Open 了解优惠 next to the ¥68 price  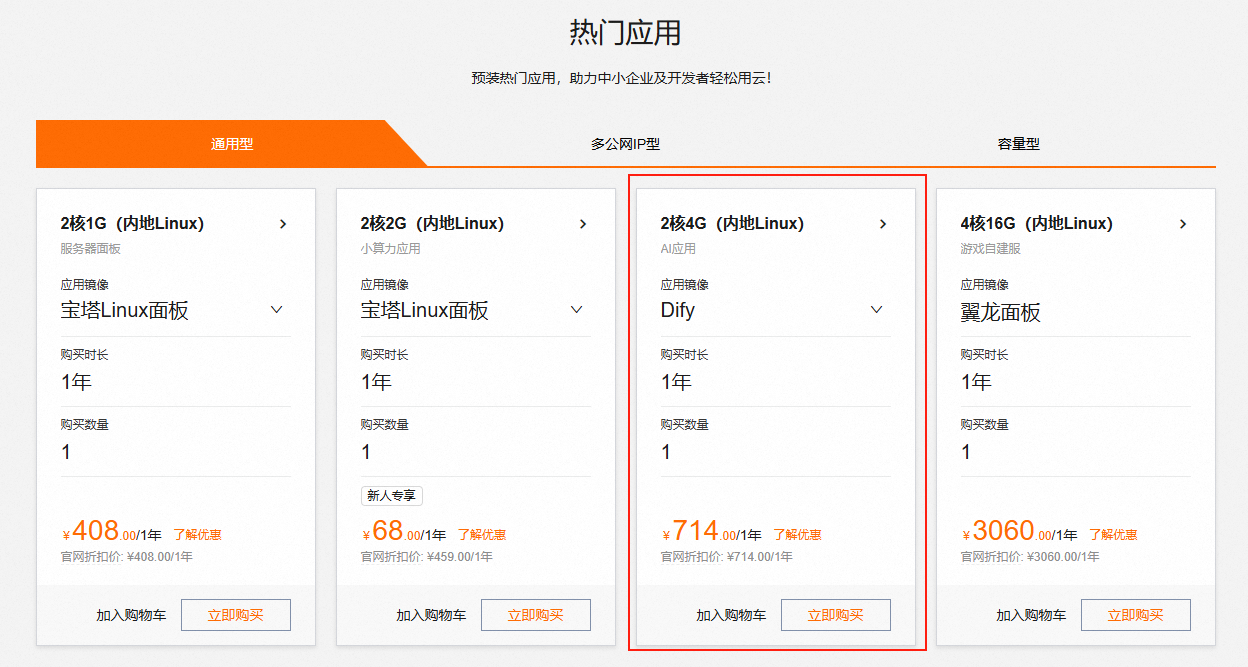tap(482, 535)
